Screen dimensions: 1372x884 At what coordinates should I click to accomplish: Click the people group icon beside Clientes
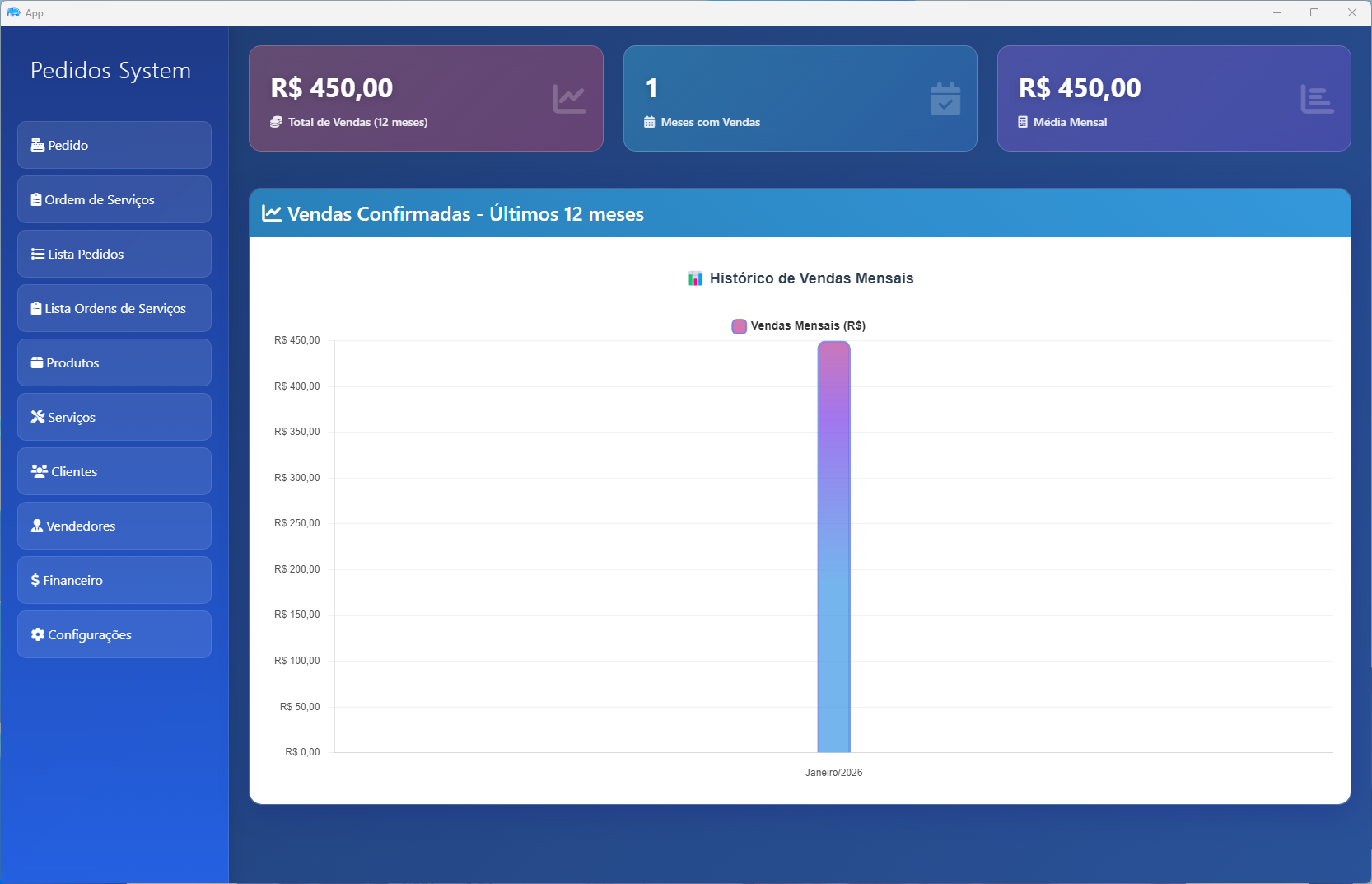39,471
